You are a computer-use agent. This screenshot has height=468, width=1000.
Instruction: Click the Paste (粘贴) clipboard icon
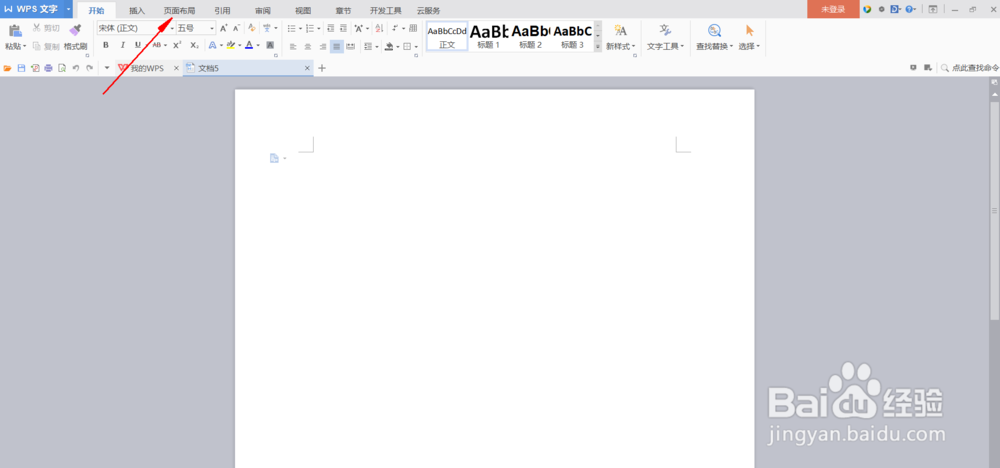pyautogui.click(x=15, y=31)
